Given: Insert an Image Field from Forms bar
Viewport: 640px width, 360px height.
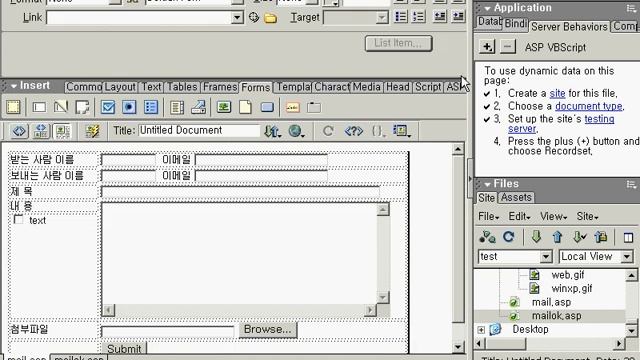Looking at the screenshot, I should tap(224, 107).
